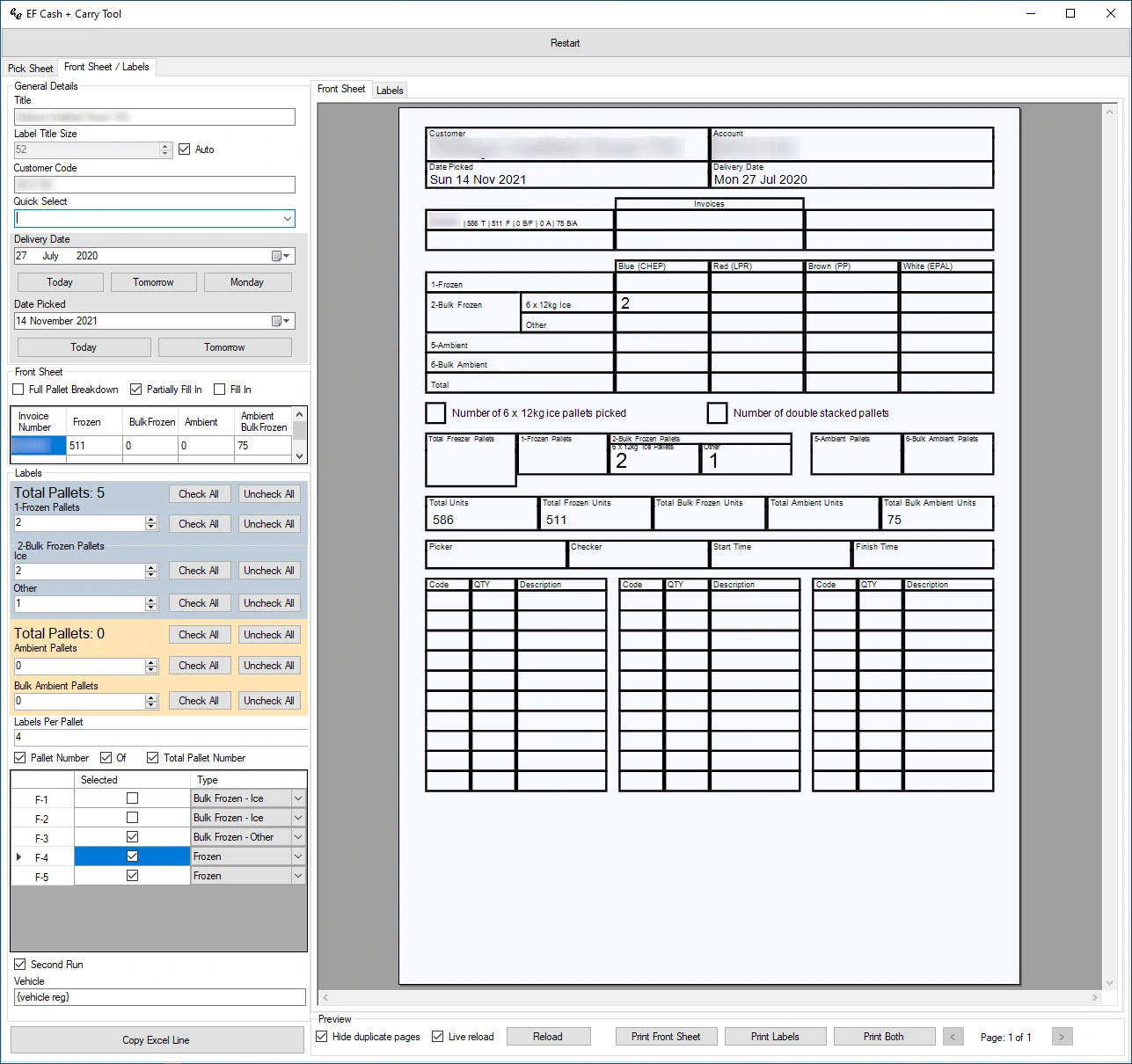Toggle the Second Run checkbox
Viewport: 1132px width, 1064px height.
pyautogui.click(x=20, y=965)
